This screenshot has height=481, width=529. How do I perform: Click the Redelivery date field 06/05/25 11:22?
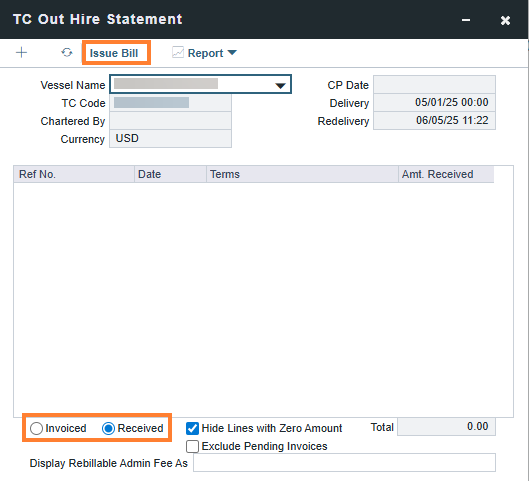(434, 120)
